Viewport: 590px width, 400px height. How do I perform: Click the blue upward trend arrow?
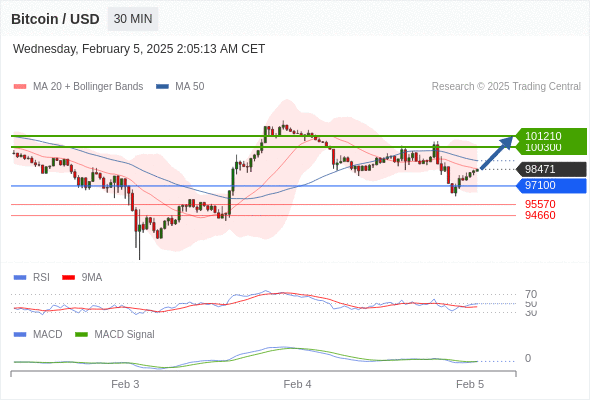[x=496, y=153]
